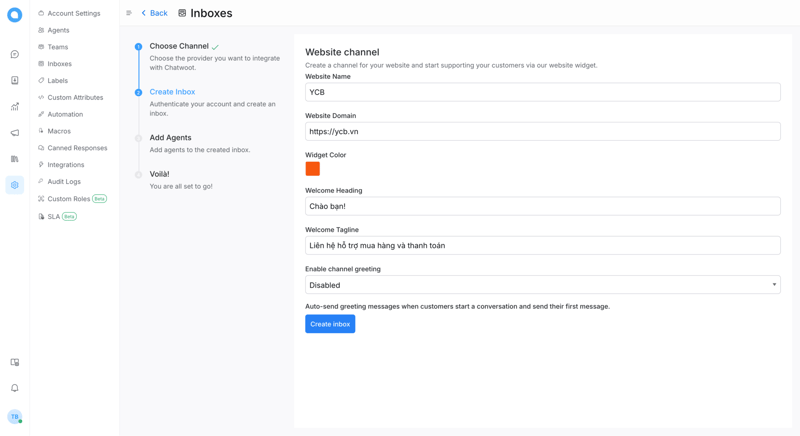Open the Agents settings menu item
The height and width of the screenshot is (436, 800).
[x=58, y=30]
